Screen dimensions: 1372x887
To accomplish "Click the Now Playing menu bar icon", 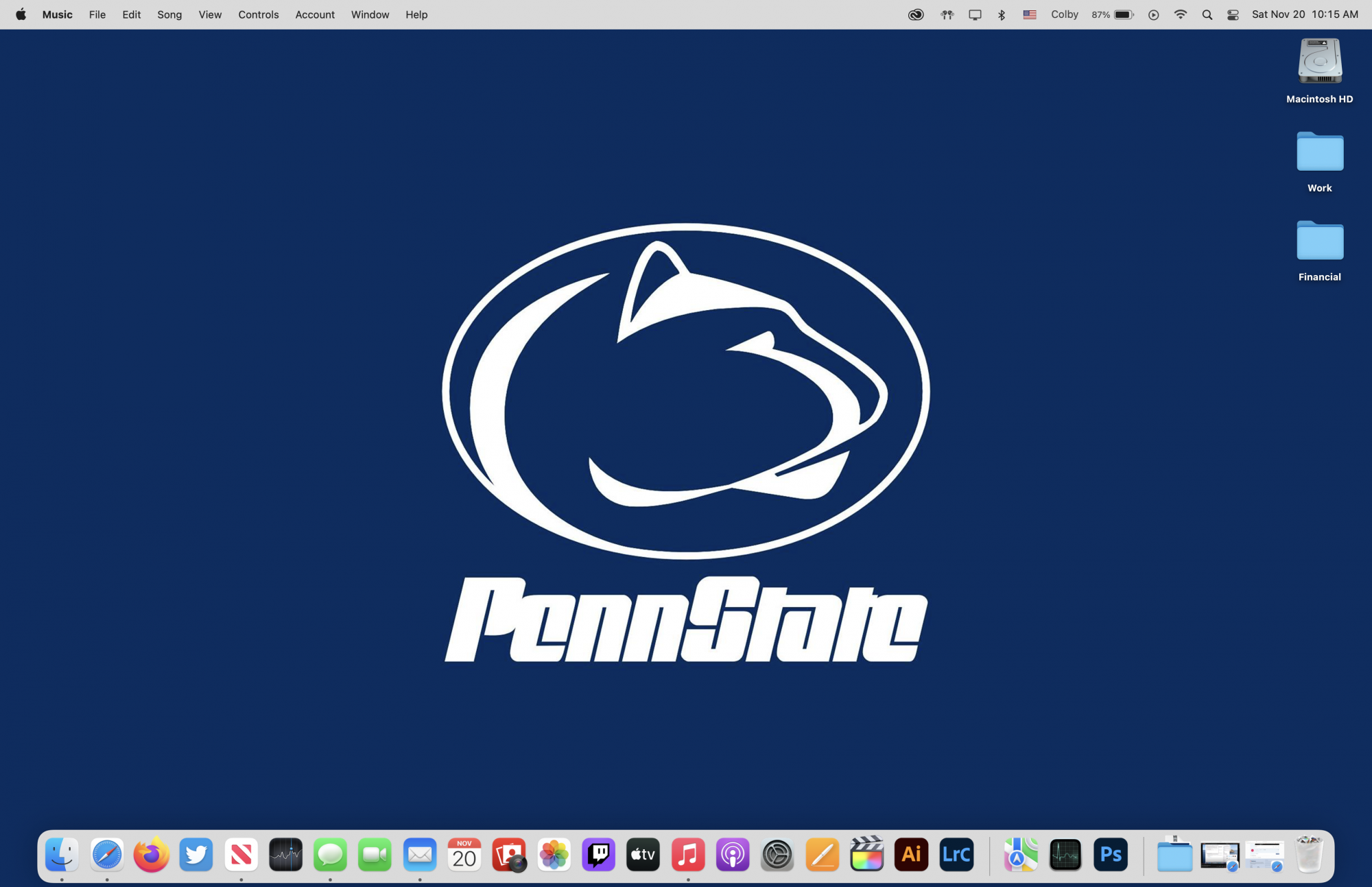I will [1154, 14].
